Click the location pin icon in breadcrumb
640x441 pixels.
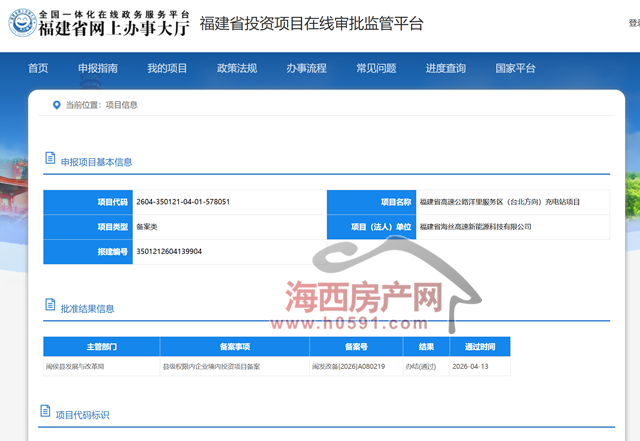click(56, 104)
